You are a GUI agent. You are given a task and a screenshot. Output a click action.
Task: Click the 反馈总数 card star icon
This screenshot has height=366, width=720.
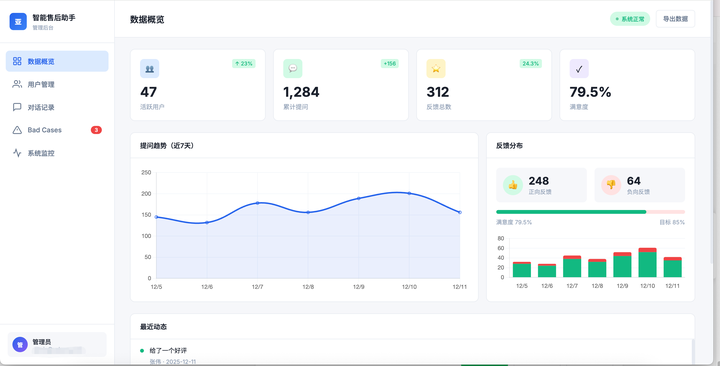coord(436,68)
